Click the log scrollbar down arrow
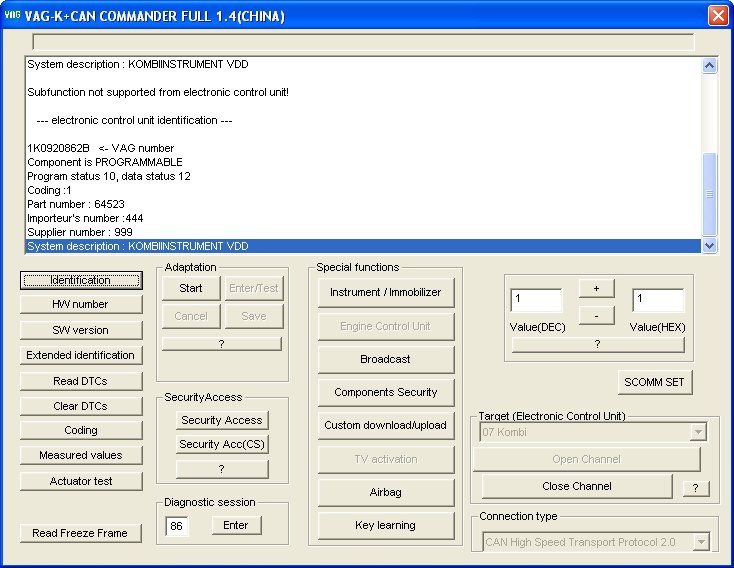734x568 pixels. [710, 245]
